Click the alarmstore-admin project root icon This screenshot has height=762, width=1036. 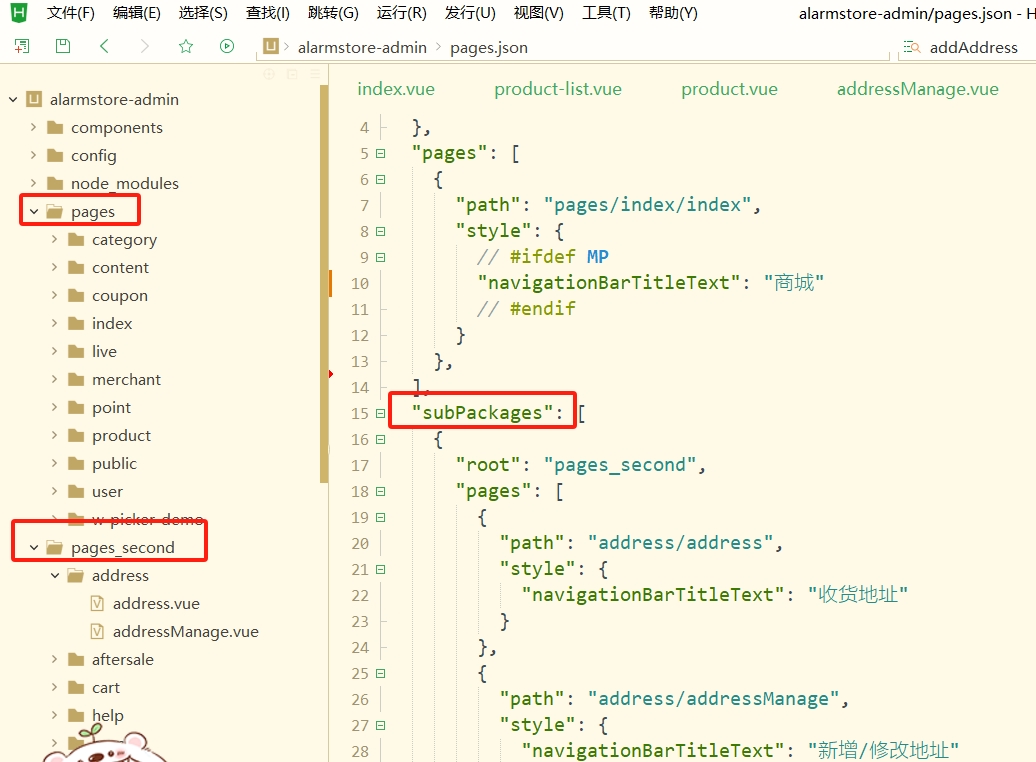point(34,99)
